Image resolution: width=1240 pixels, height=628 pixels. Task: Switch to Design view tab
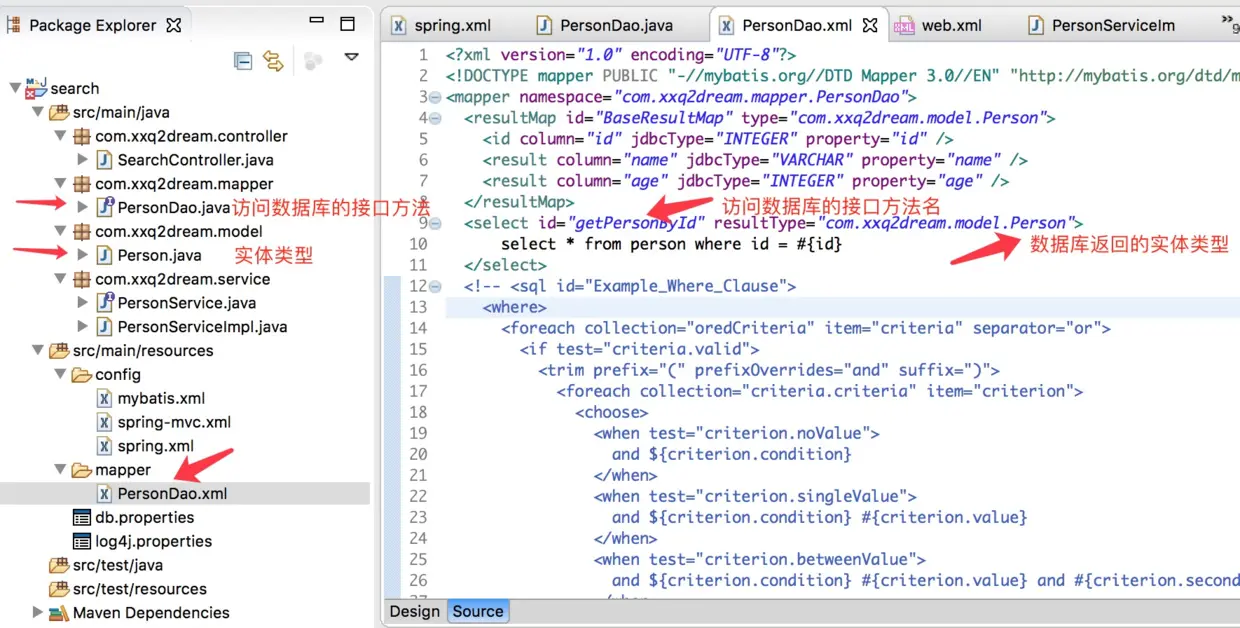click(x=414, y=611)
